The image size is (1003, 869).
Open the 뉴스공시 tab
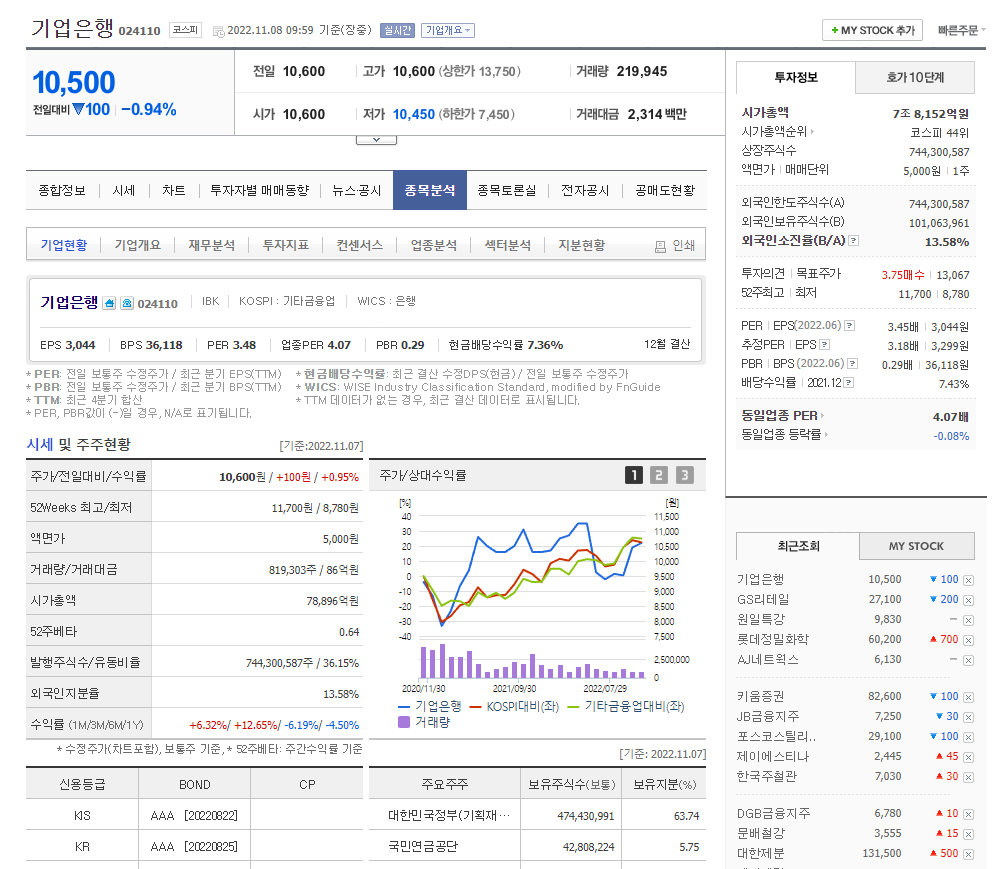coord(357,191)
